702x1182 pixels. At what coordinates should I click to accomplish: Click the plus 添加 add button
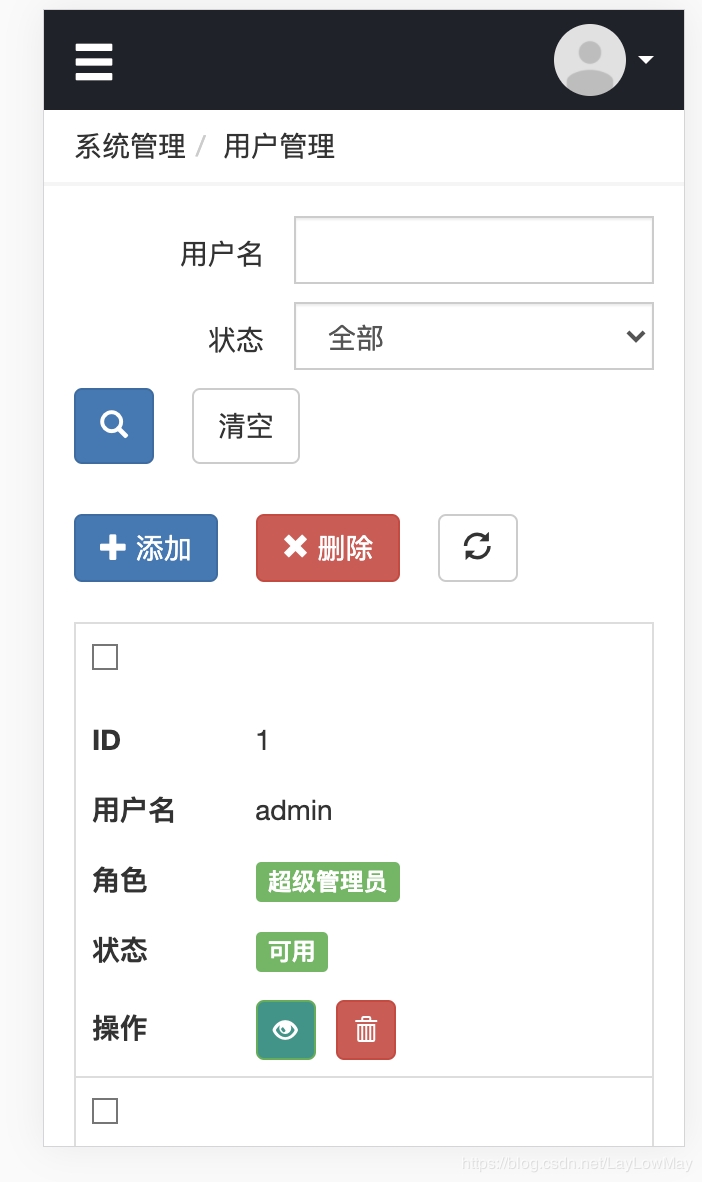(146, 547)
